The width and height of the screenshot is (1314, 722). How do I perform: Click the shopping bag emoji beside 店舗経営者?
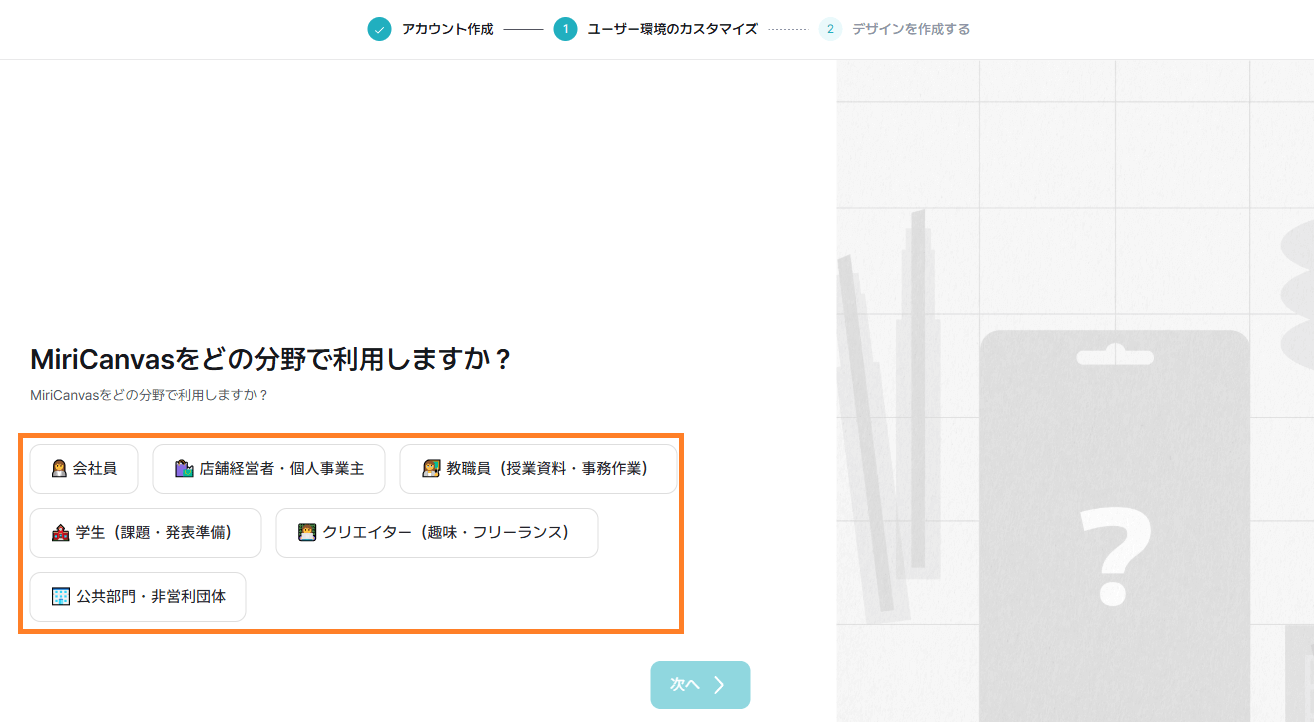pos(183,468)
